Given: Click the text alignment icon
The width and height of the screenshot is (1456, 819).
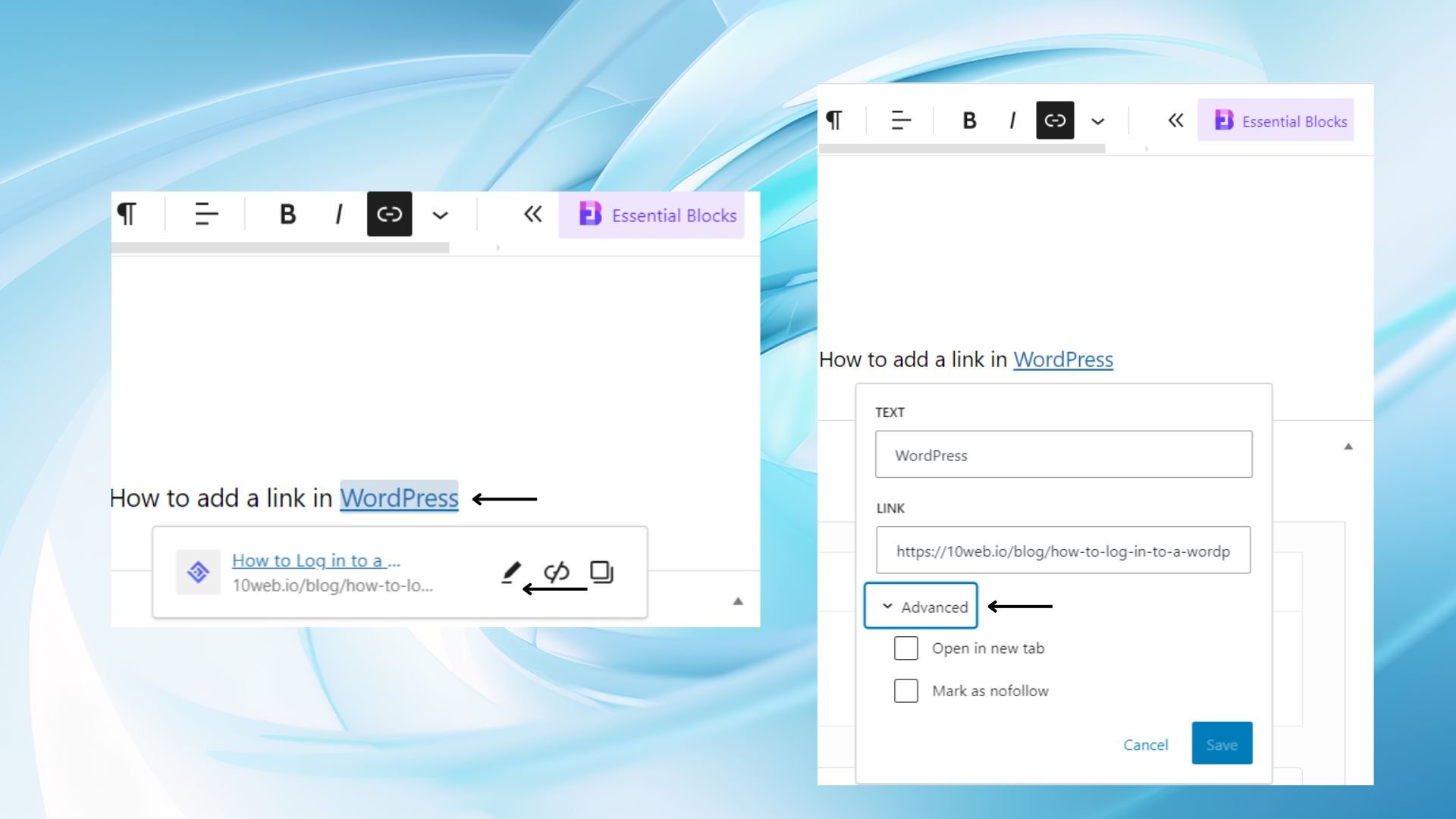Looking at the screenshot, I should point(206,214).
